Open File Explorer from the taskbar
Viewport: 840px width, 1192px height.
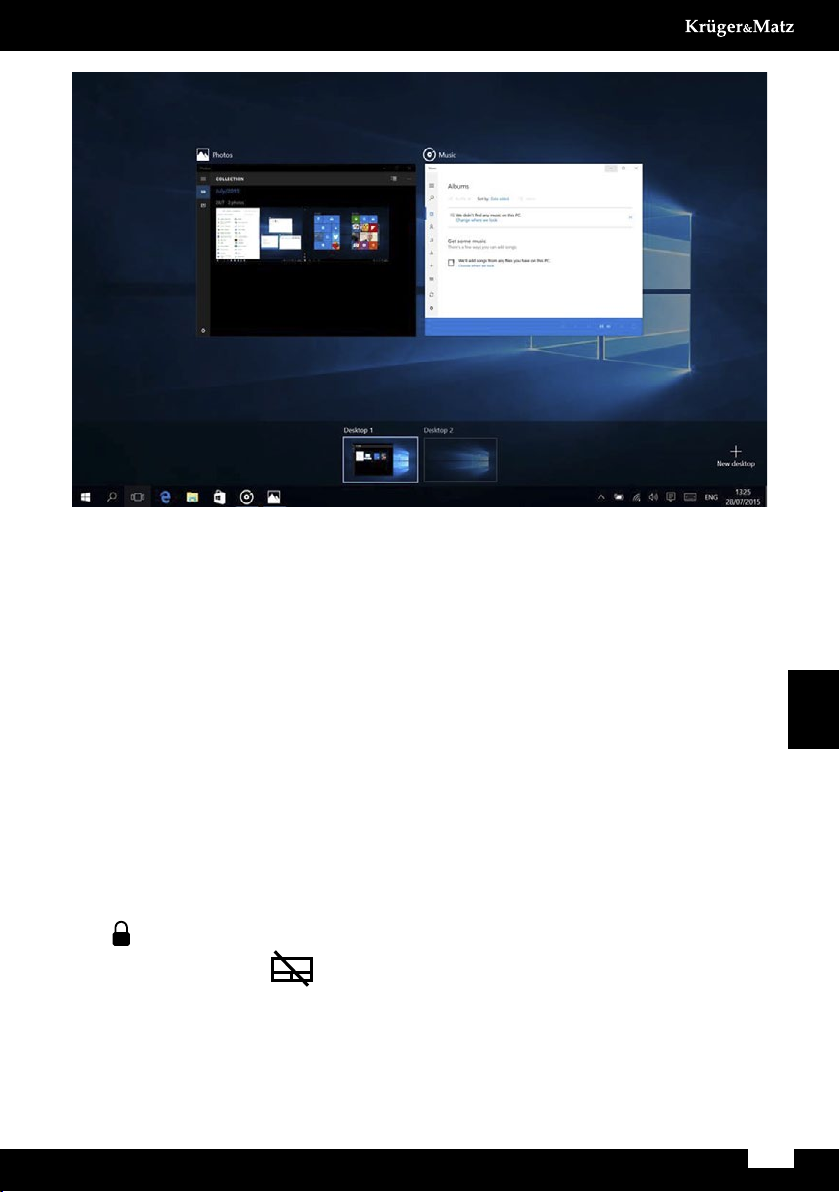(x=192, y=497)
